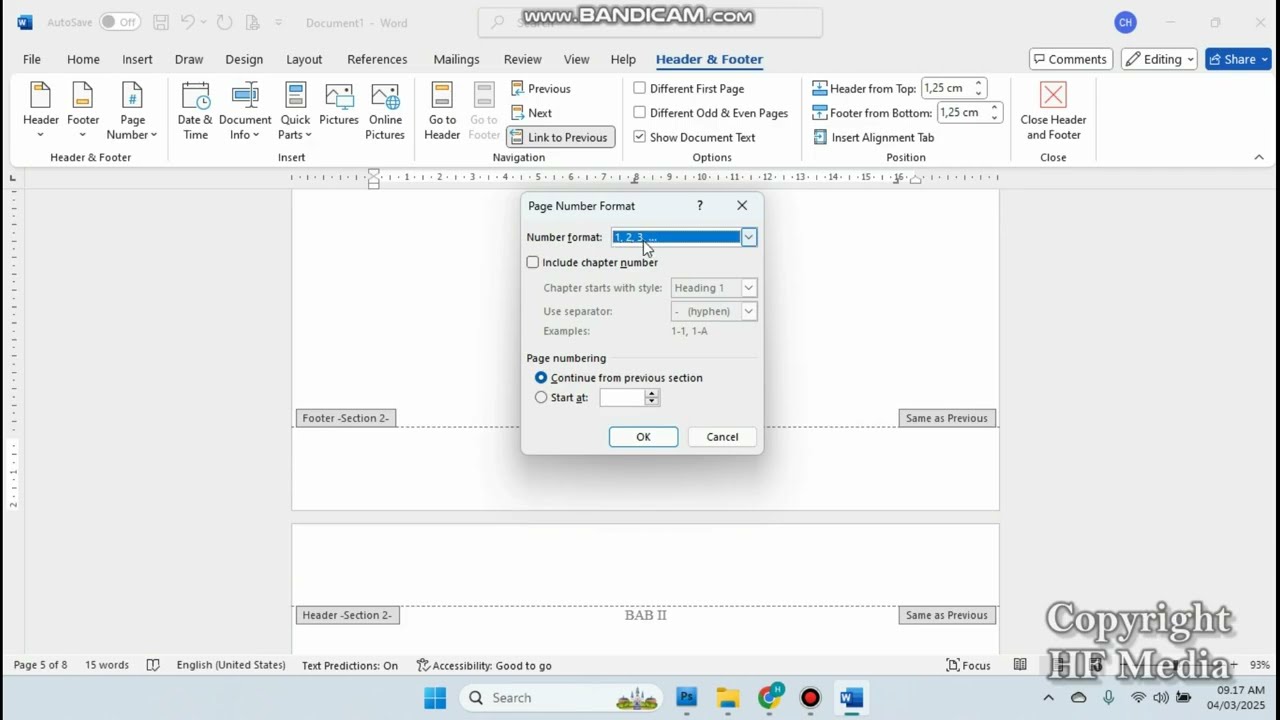Image resolution: width=1280 pixels, height=720 pixels.
Task: Click the Word taskbar icon
Action: (851, 698)
